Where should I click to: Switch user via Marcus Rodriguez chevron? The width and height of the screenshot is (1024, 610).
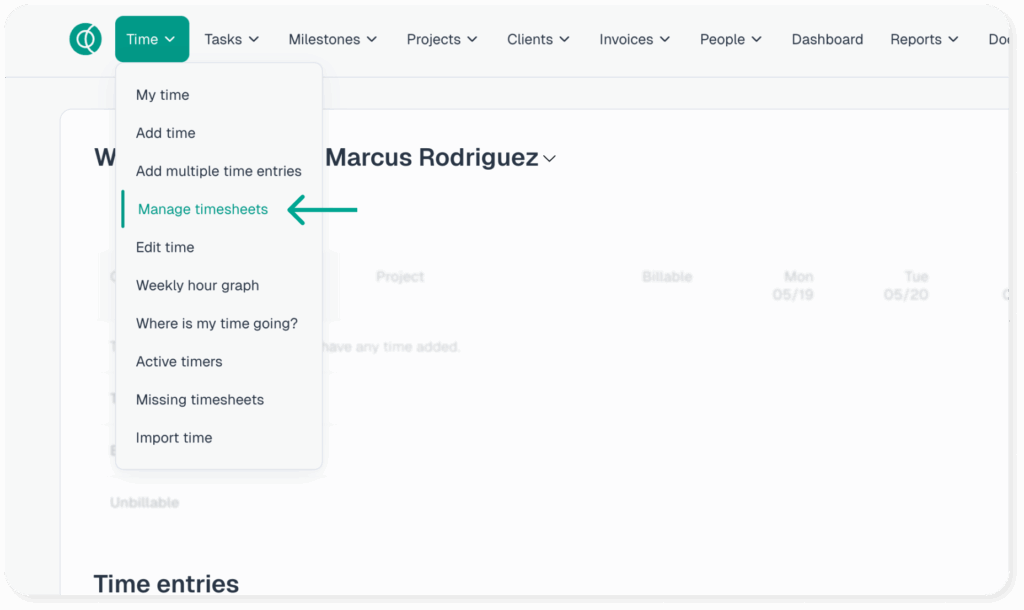coord(549,159)
